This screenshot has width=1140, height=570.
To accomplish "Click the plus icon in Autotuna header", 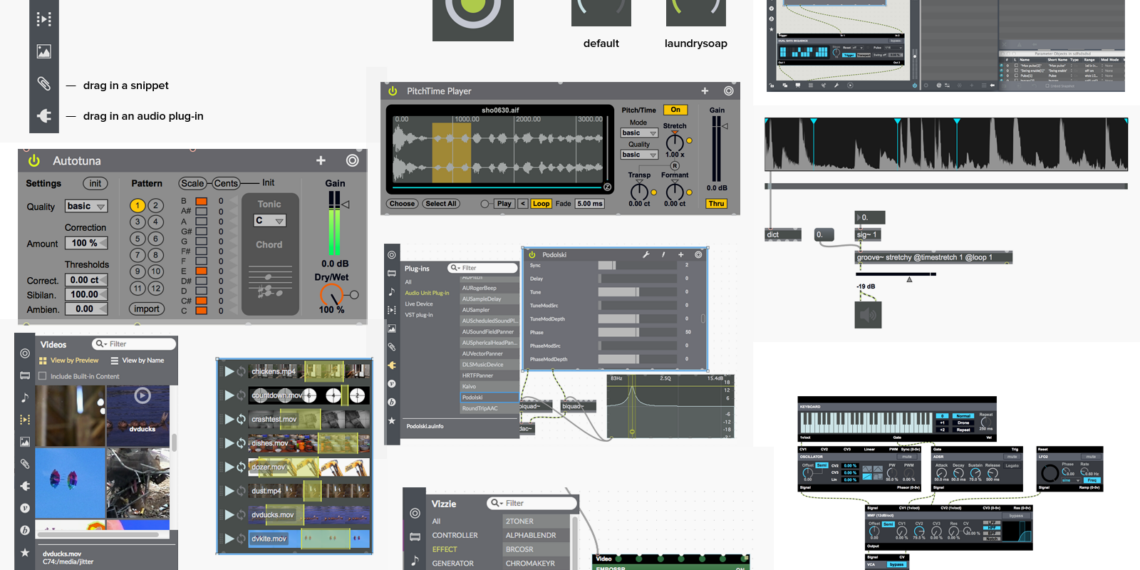I will (321, 160).
